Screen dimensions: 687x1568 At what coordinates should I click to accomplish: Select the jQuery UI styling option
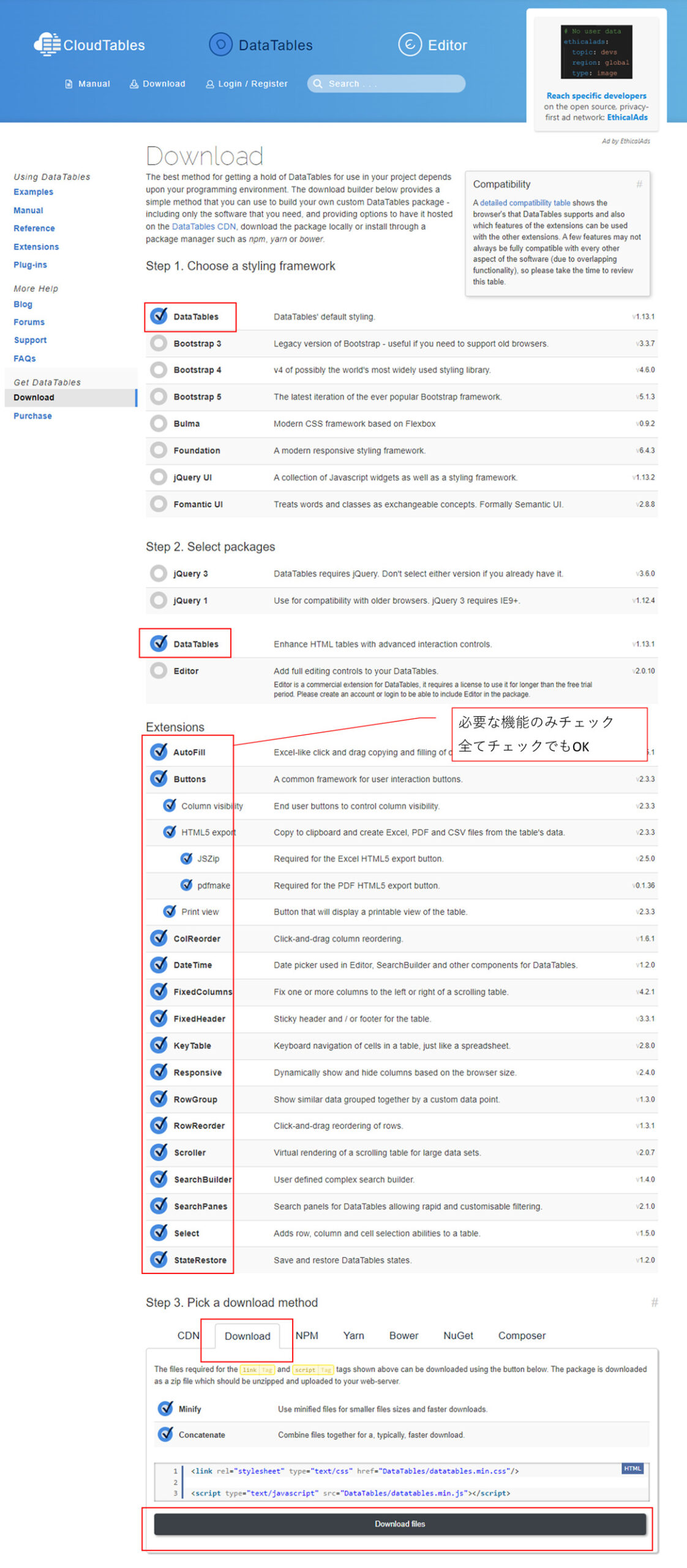pos(159,477)
